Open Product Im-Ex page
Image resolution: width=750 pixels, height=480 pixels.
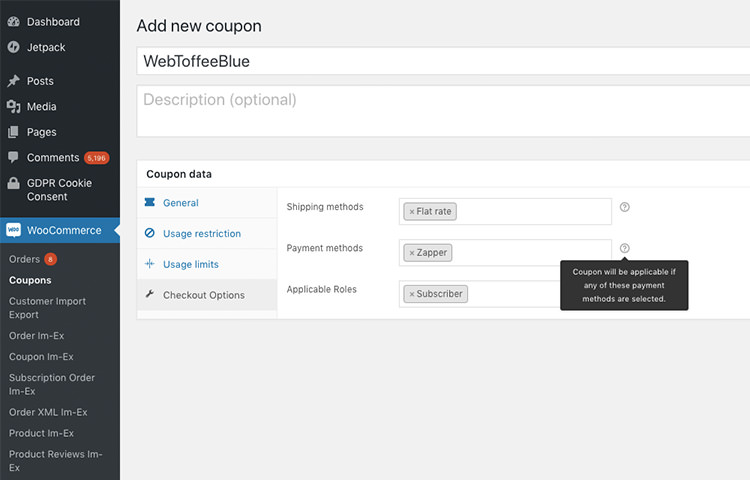(41, 433)
